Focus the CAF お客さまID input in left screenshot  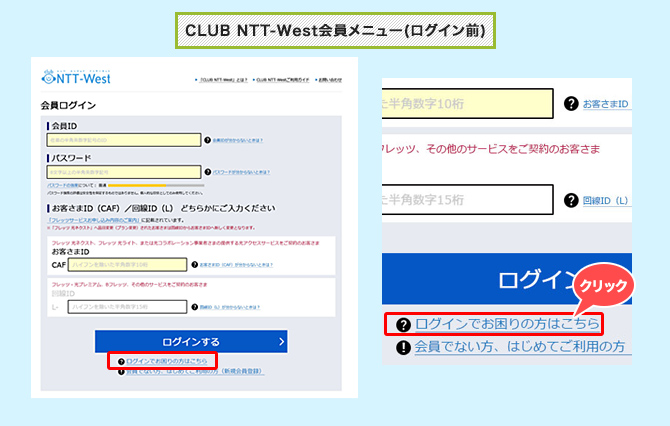tap(127, 264)
